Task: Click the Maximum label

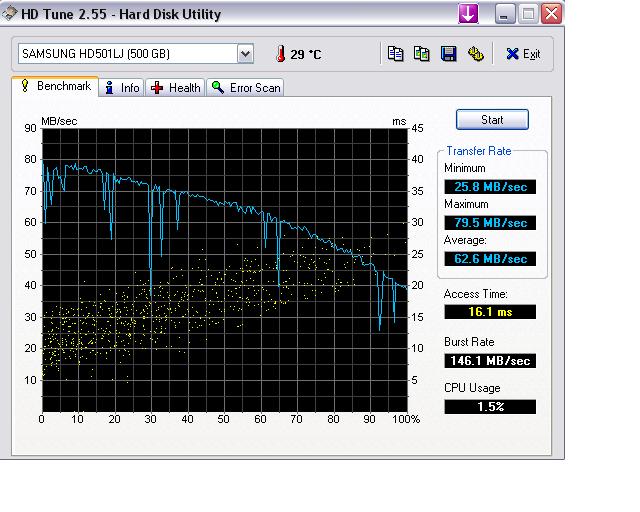Action: coord(466,204)
